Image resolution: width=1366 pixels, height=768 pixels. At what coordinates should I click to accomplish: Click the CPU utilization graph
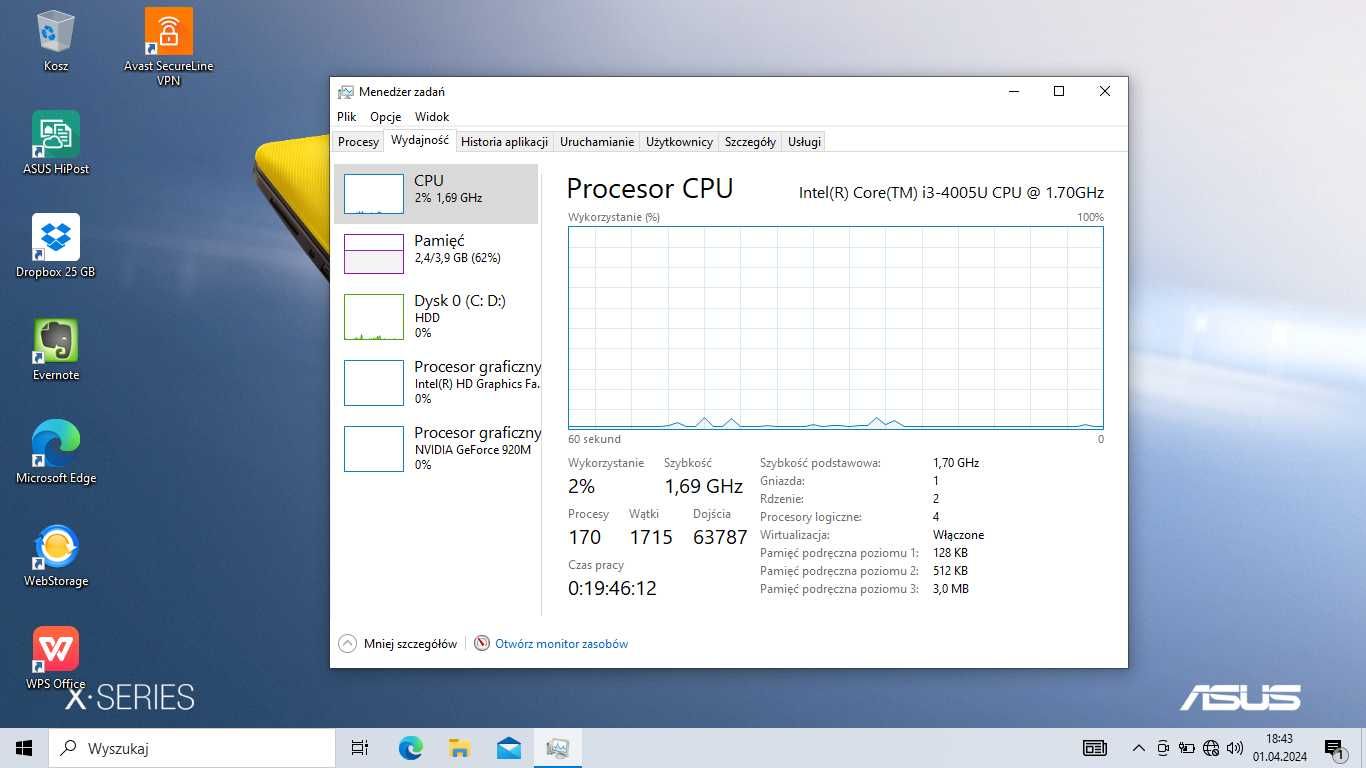pos(836,328)
